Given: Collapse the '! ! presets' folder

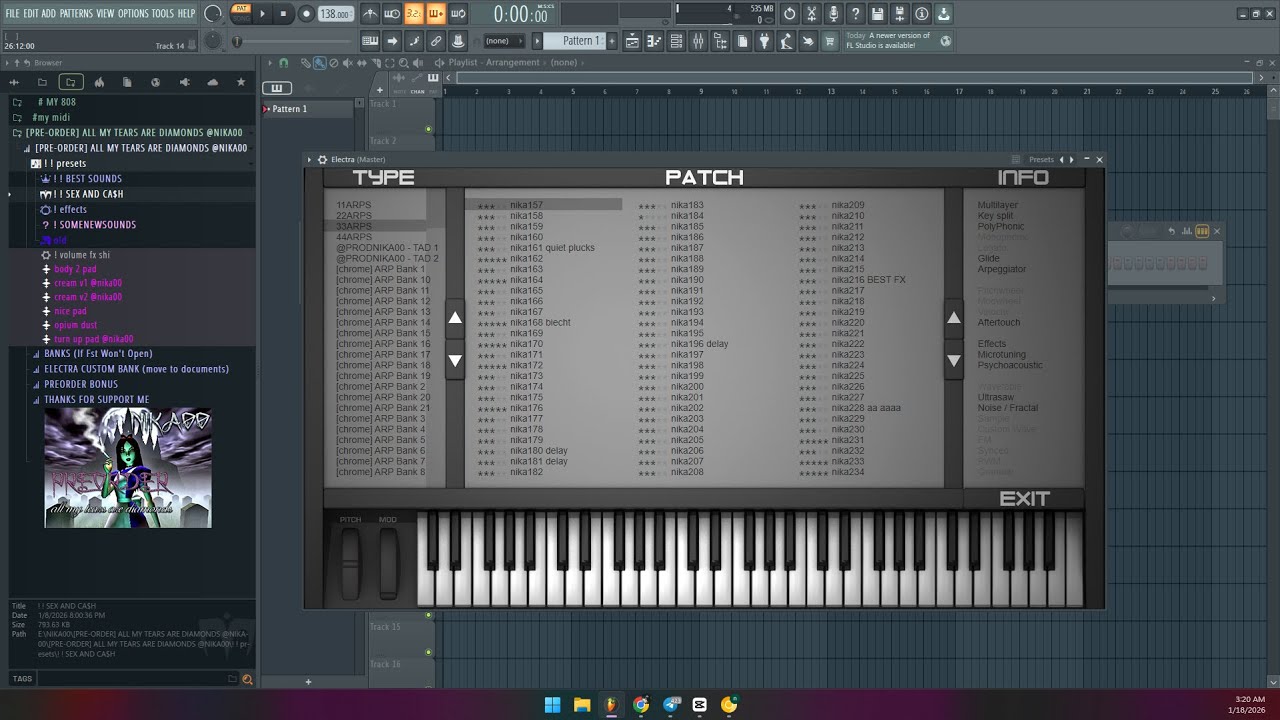Looking at the screenshot, I should click(65, 163).
